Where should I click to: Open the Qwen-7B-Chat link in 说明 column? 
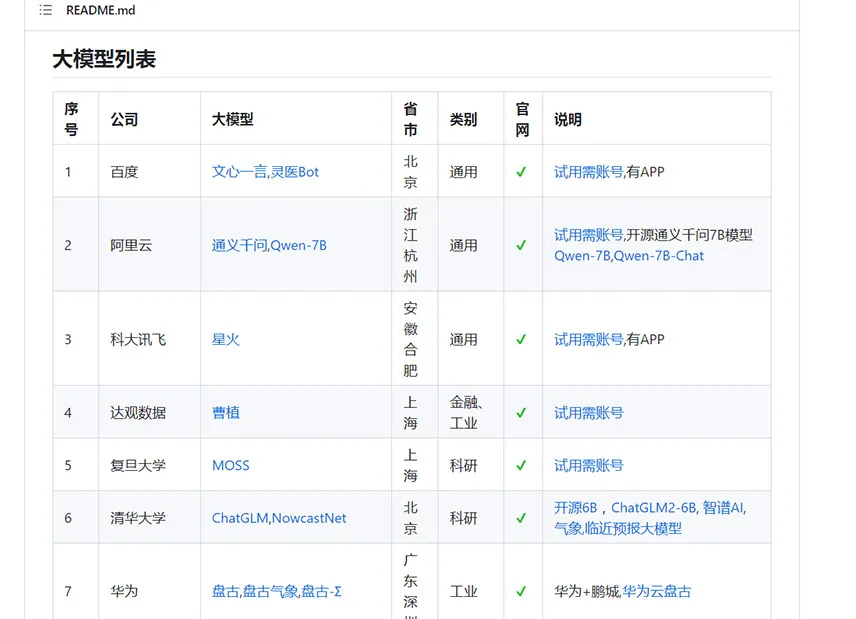[659, 255]
